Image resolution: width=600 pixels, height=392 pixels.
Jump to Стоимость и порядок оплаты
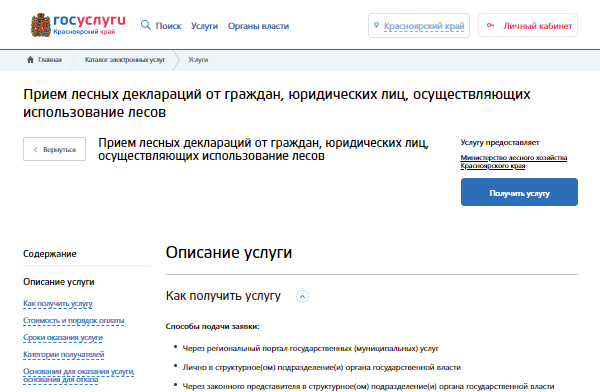(73, 320)
